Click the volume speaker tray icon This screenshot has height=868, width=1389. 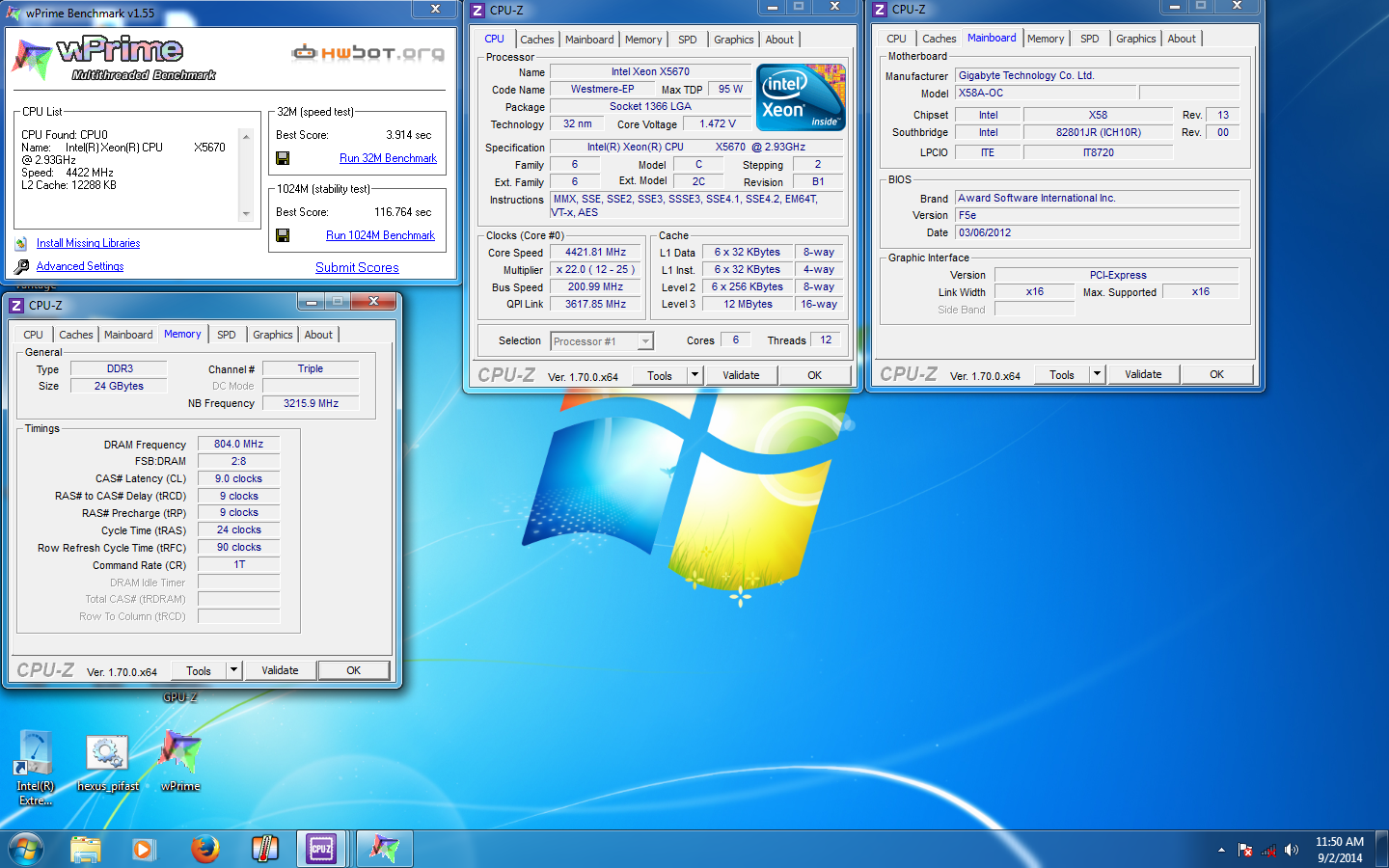pos(1292,850)
